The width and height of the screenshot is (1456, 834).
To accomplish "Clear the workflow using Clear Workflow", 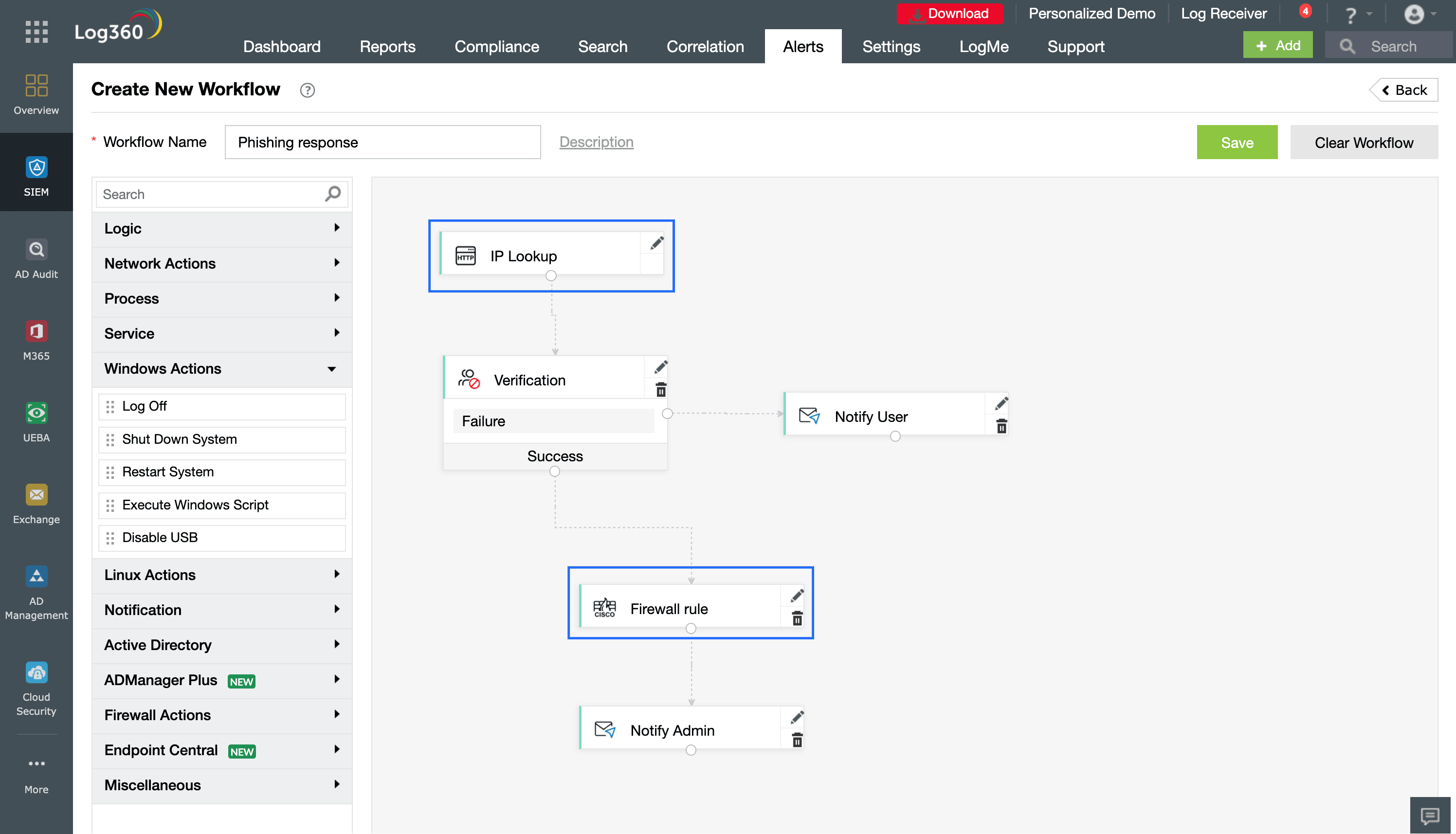I will click(x=1364, y=142).
